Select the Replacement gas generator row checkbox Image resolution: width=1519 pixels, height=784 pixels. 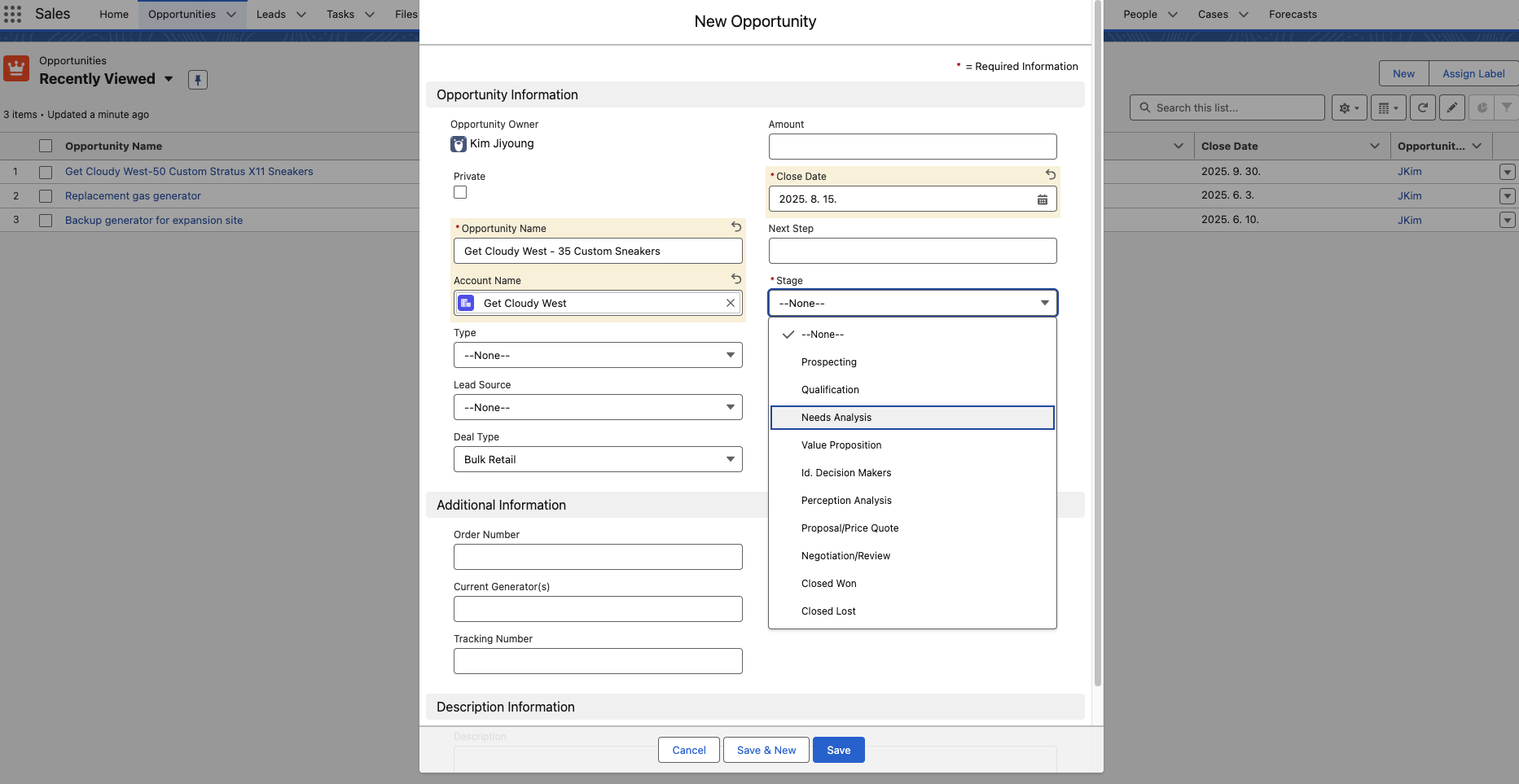click(46, 196)
